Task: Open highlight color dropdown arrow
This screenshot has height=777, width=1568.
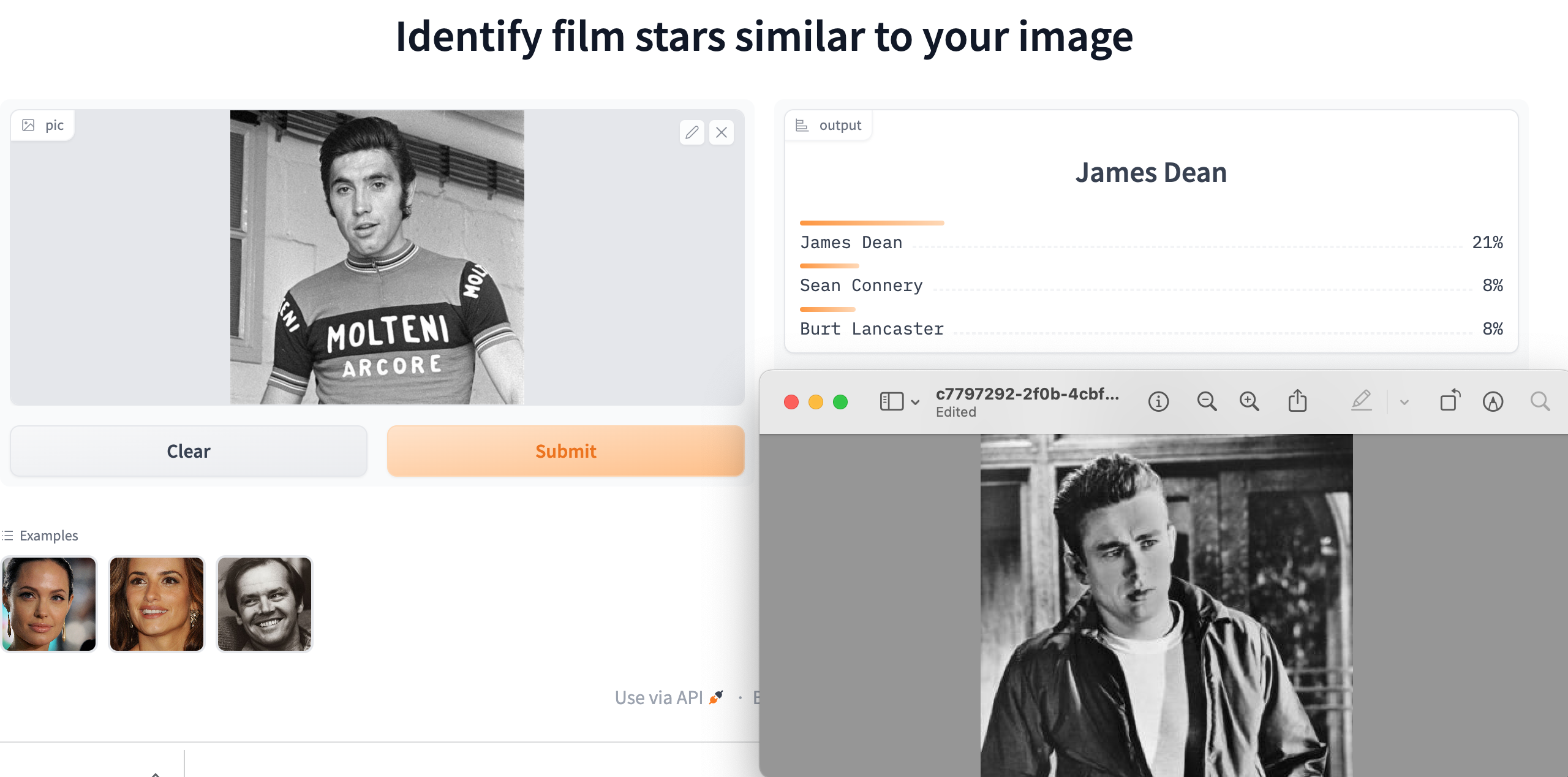Action: point(1404,403)
